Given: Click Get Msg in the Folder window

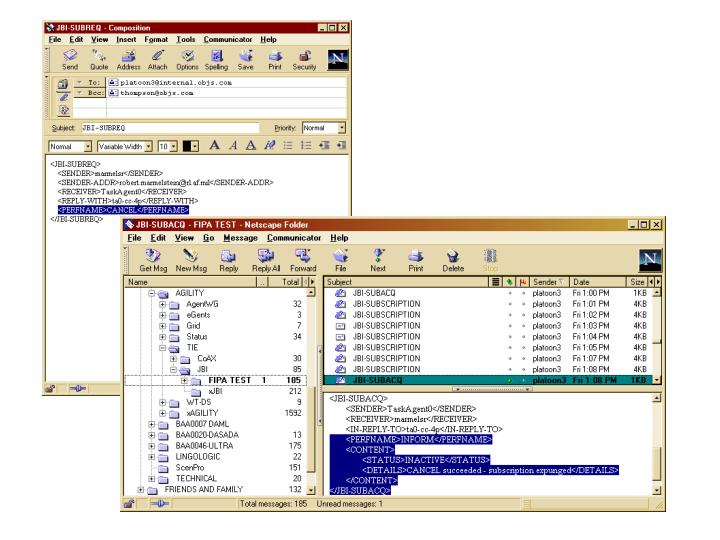Looking at the screenshot, I should pyautogui.click(x=153, y=260).
